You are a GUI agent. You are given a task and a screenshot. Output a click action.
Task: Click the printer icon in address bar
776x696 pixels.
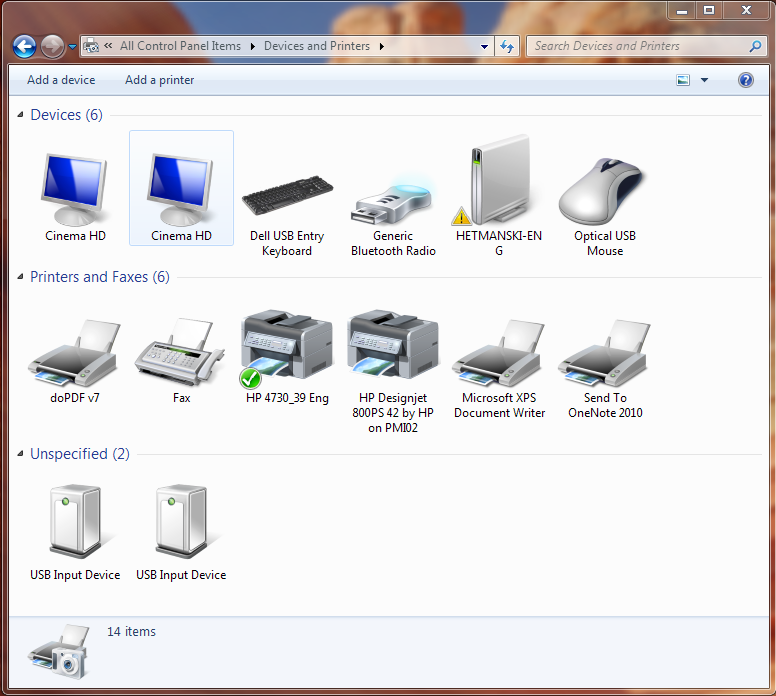(91, 46)
